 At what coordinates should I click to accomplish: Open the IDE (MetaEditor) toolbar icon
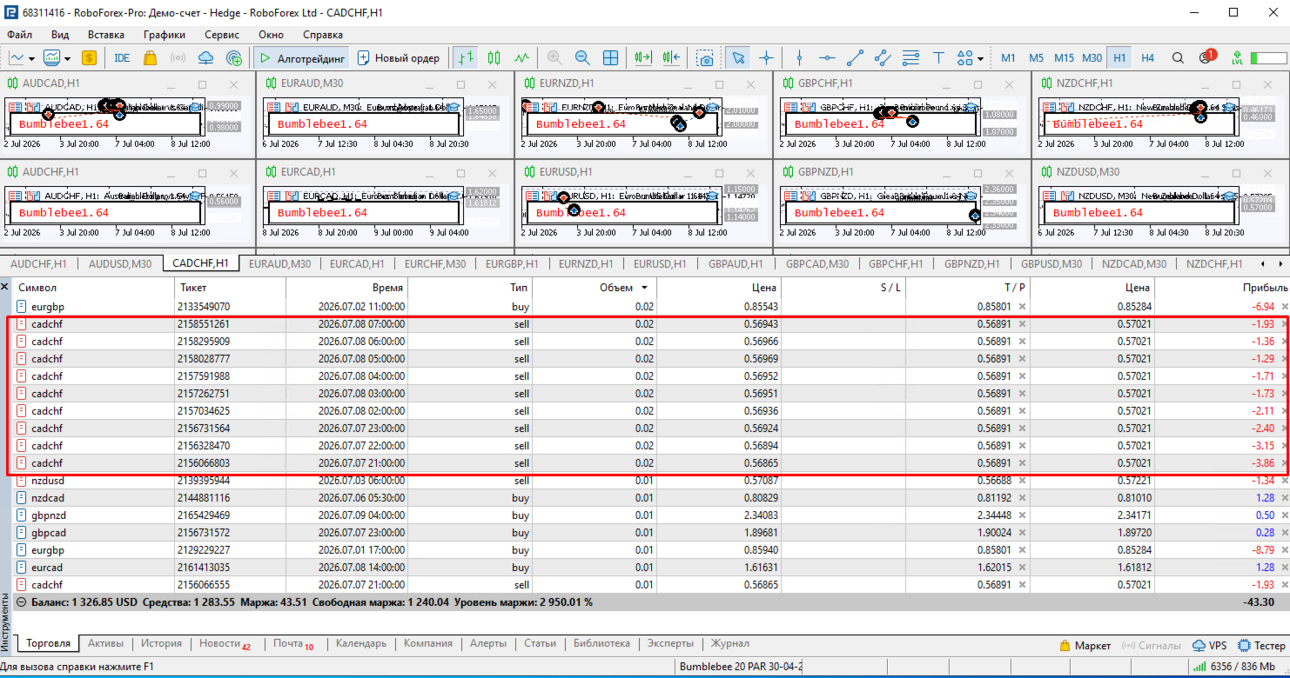[x=122, y=58]
